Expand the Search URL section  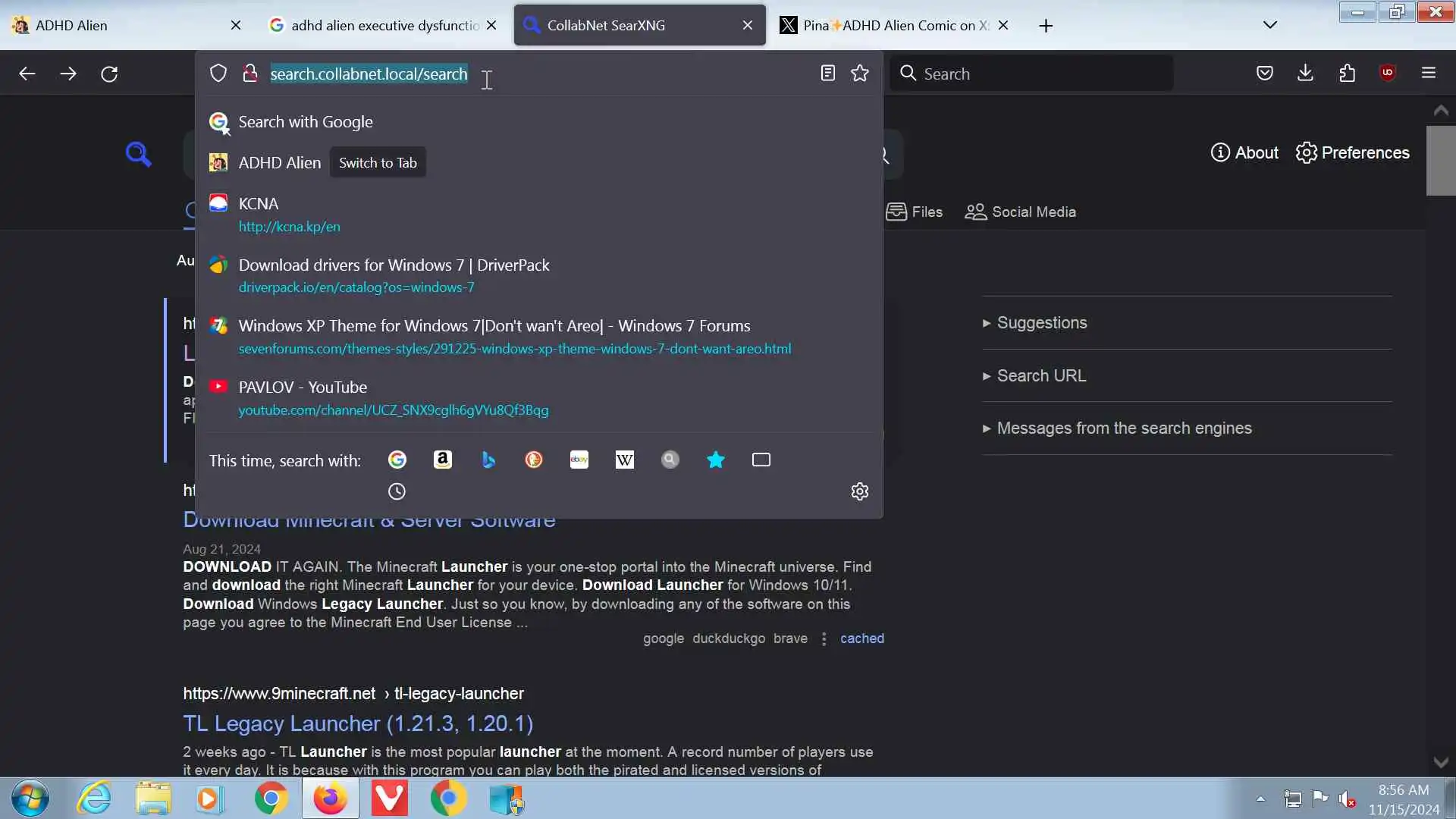[1040, 376]
